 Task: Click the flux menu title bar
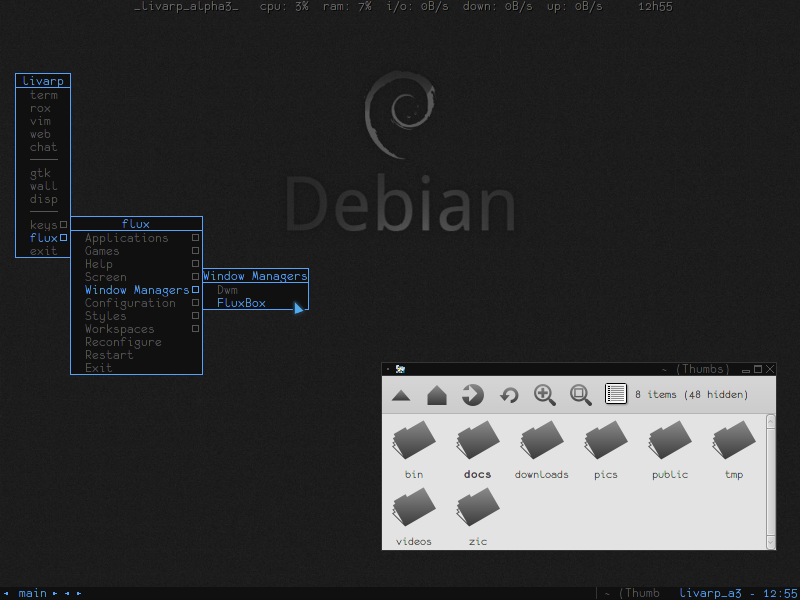click(x=136, y=224)
